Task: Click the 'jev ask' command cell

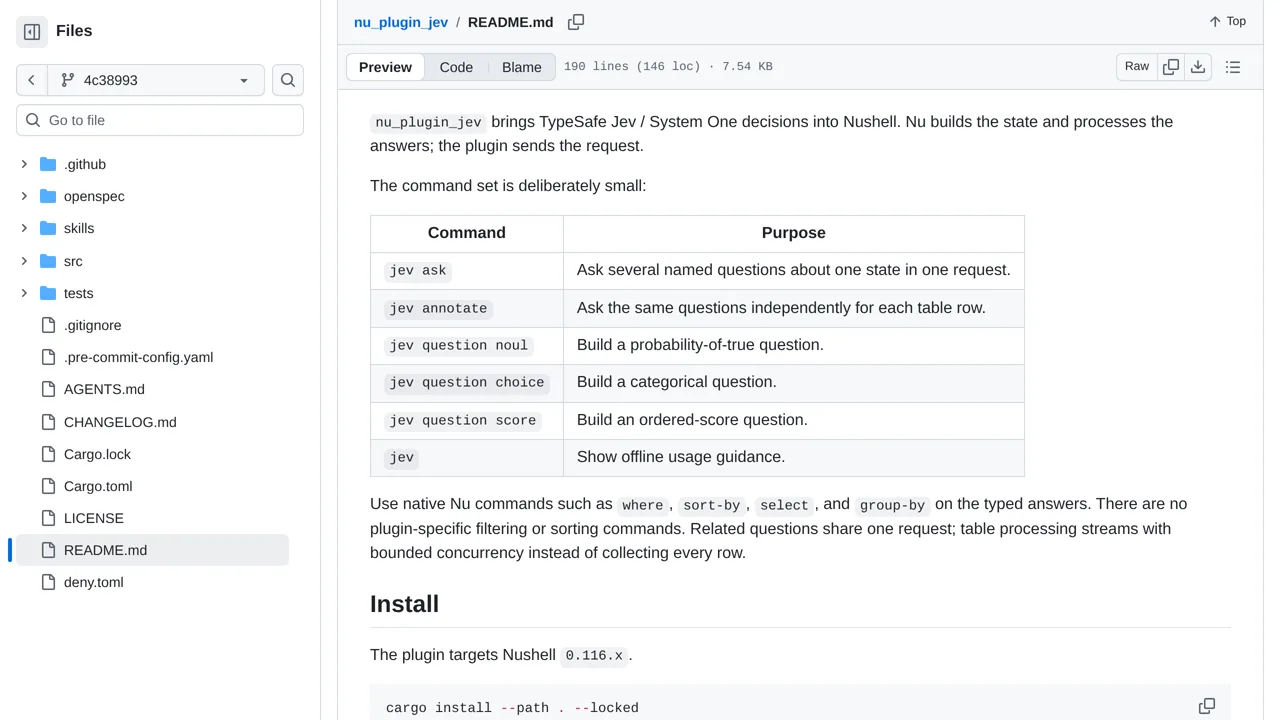Action: pos(467,271)
